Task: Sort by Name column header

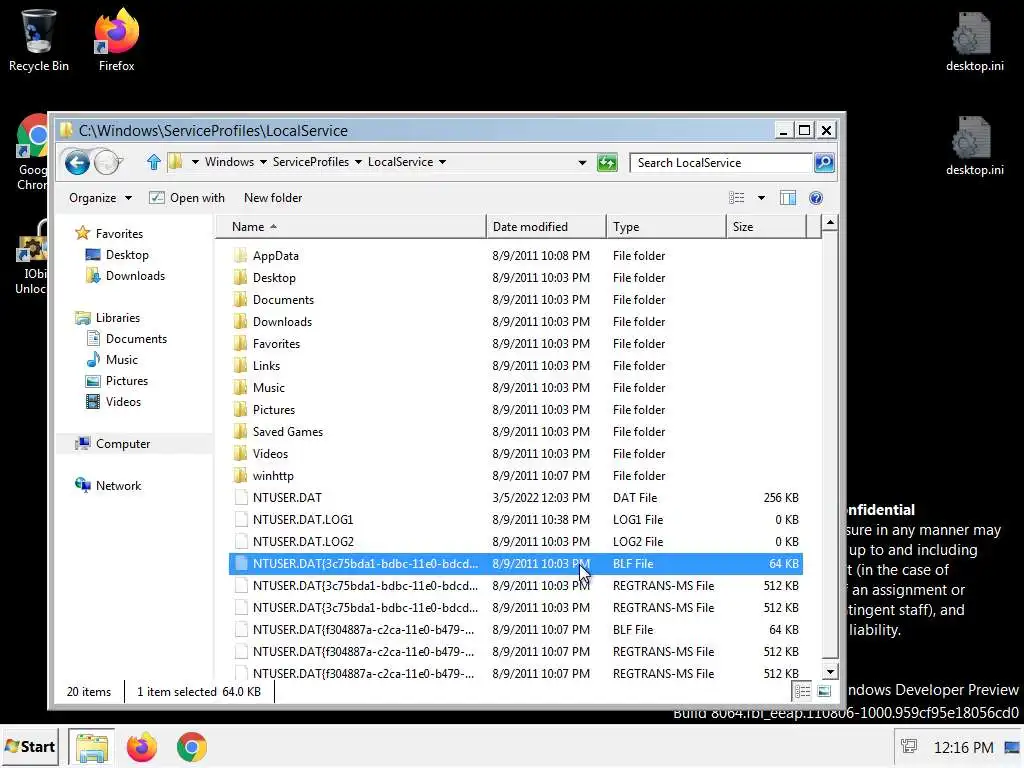Action: tap(352, 227)
